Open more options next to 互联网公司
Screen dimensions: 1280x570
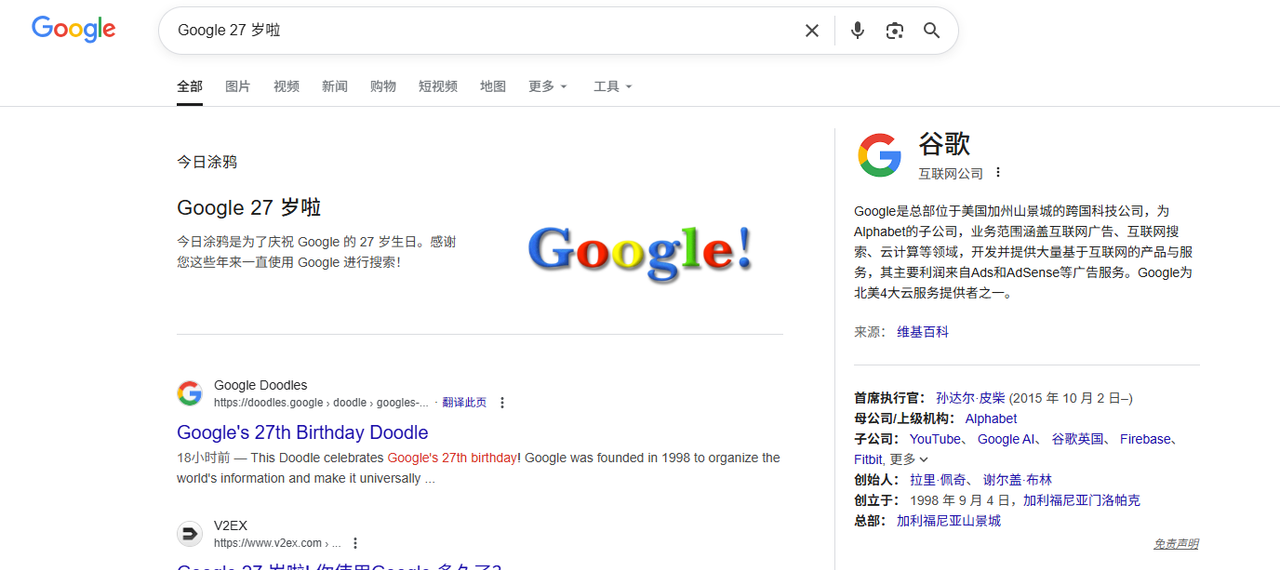tap(998, 173)
